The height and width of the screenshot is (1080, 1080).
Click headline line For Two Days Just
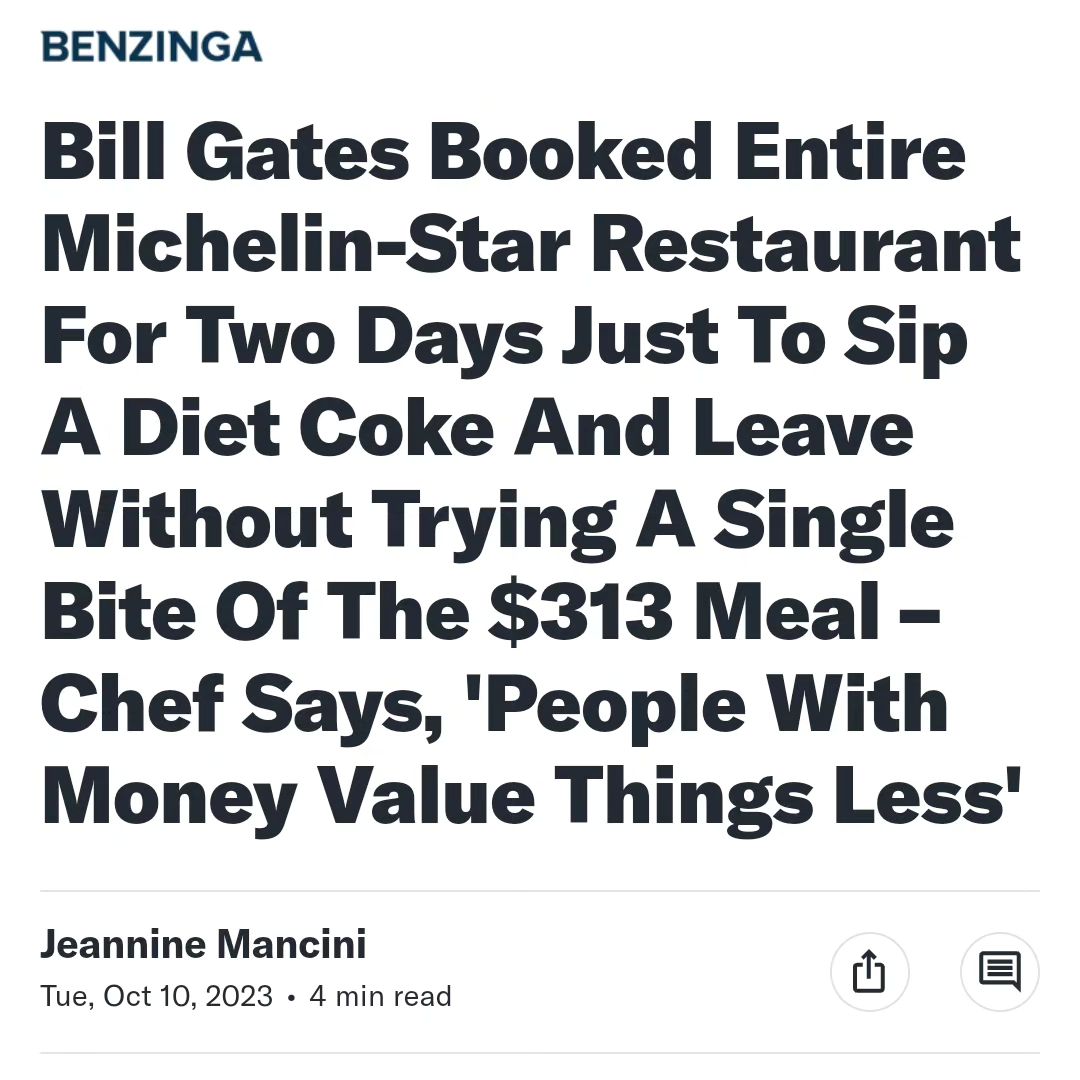pos(505,337)
